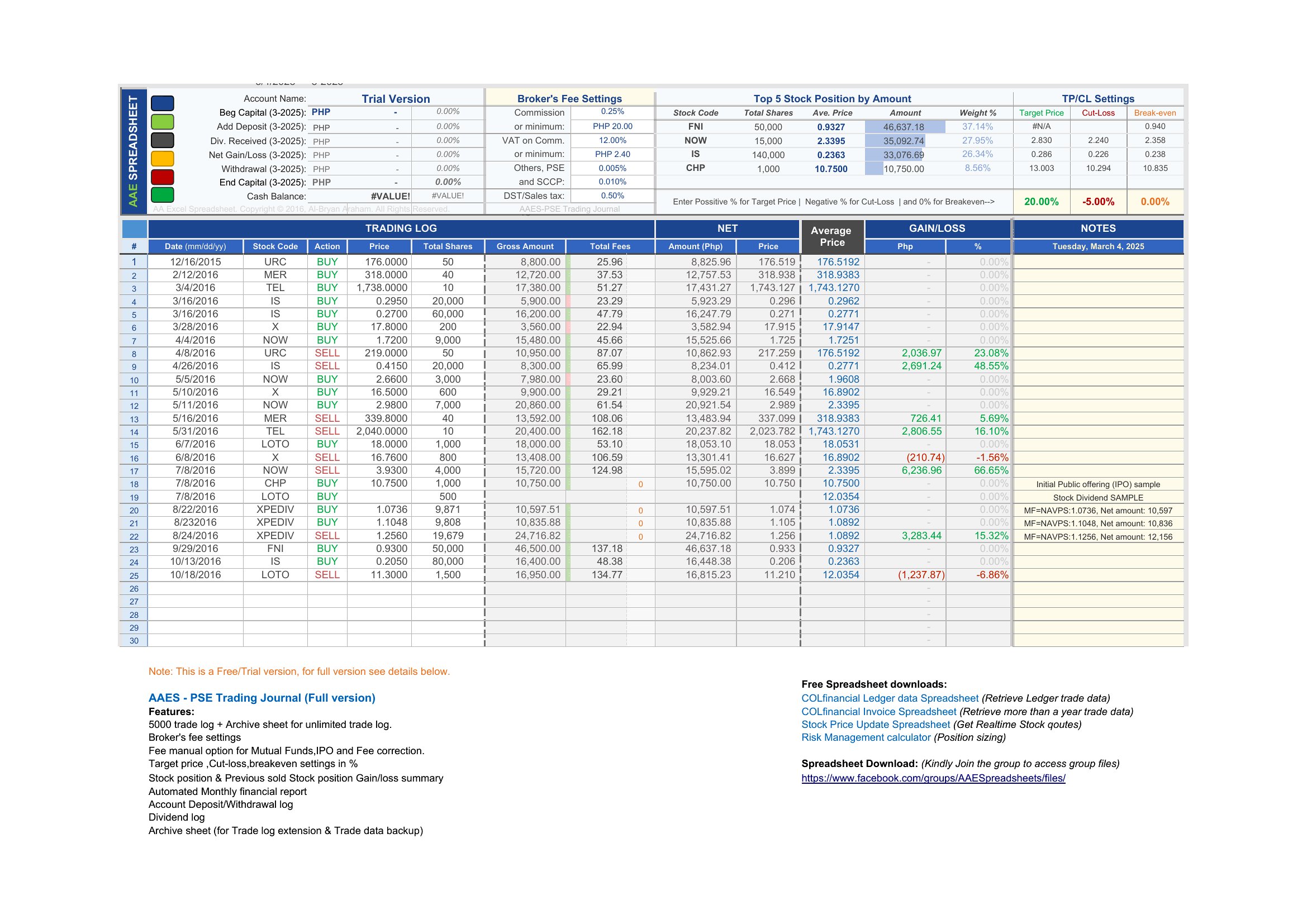Select the 20.00% Target Price setting
1307x924 pixels.
1041,202
